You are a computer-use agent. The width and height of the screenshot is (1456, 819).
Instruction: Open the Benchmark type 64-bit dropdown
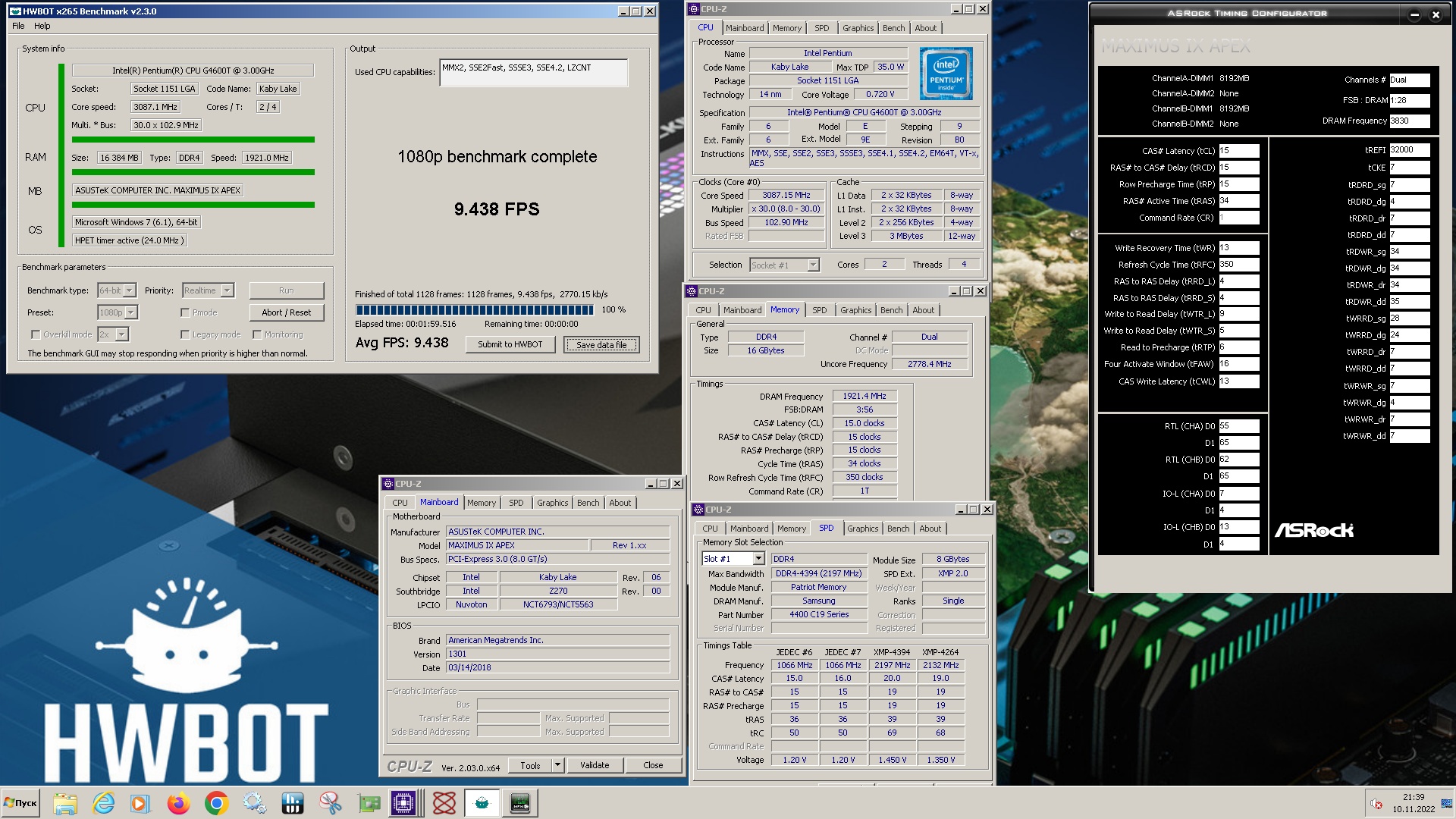point(117,290)
